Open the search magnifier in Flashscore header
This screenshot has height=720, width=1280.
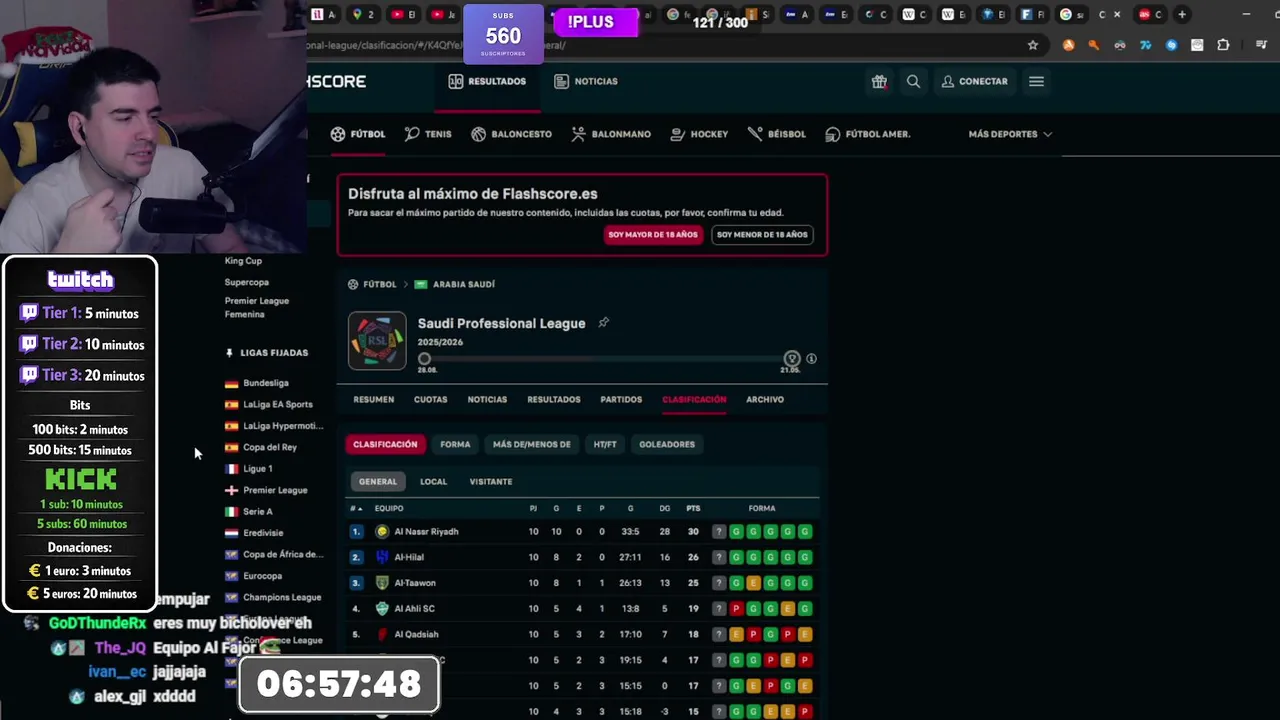coord(913,82)
